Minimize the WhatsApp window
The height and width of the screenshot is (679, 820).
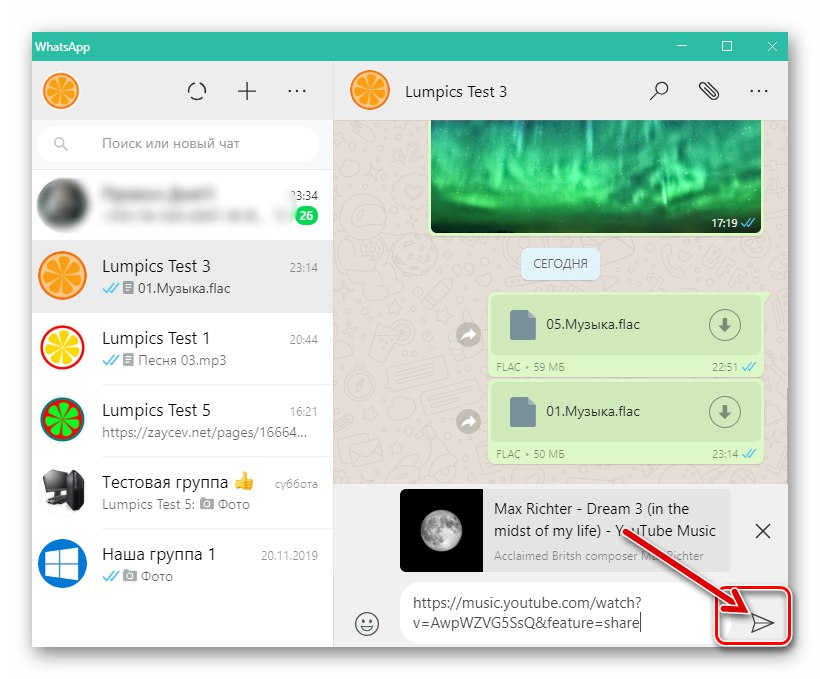pos(681,46)
